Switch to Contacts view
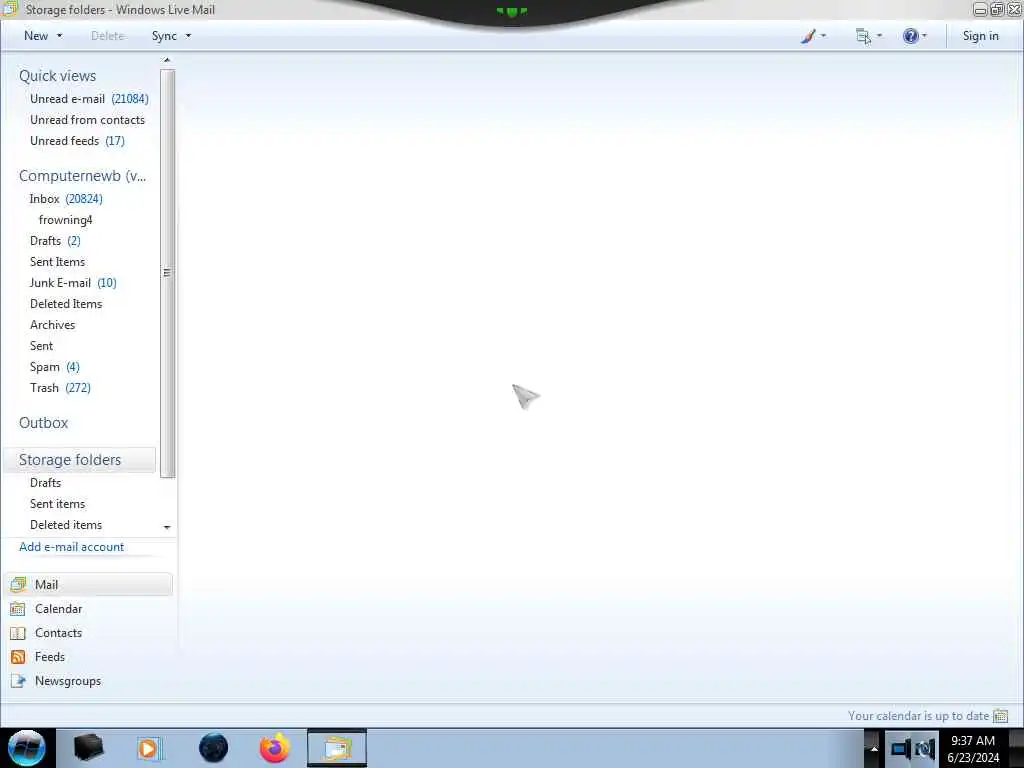This screenshot has width=1024, height=768. point(59,633)
